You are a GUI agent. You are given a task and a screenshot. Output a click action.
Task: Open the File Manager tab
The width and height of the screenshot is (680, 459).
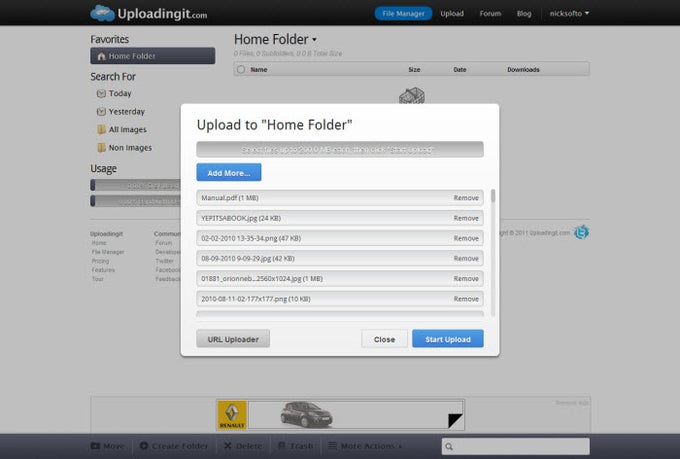403,13
